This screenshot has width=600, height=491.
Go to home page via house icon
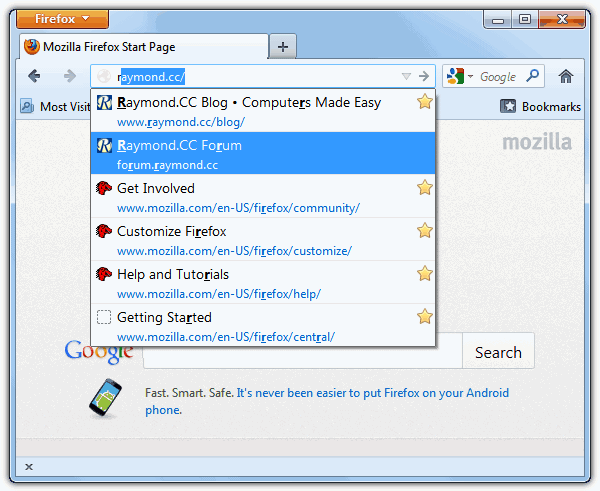coord(566,76)
